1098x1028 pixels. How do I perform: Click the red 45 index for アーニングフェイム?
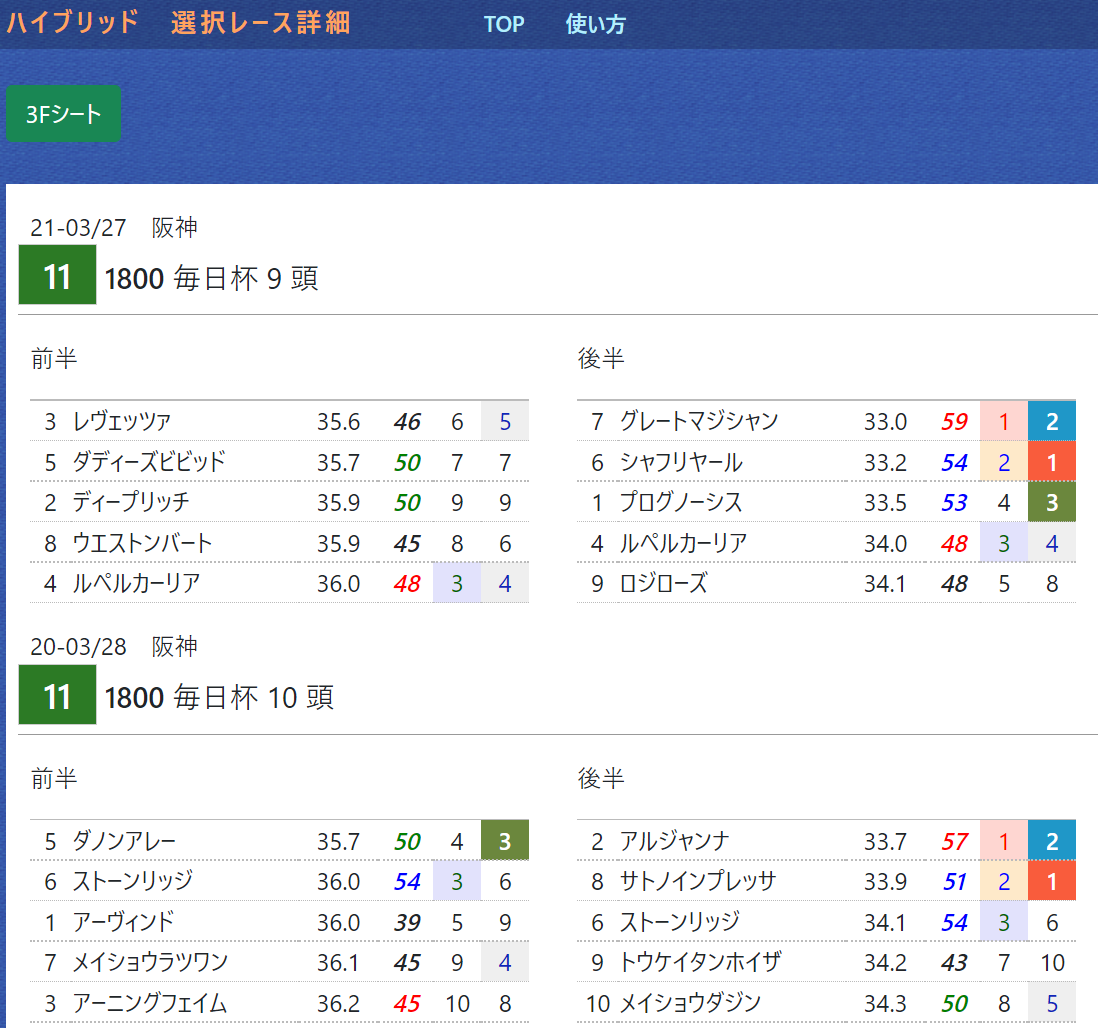(x=407, y=1003)
